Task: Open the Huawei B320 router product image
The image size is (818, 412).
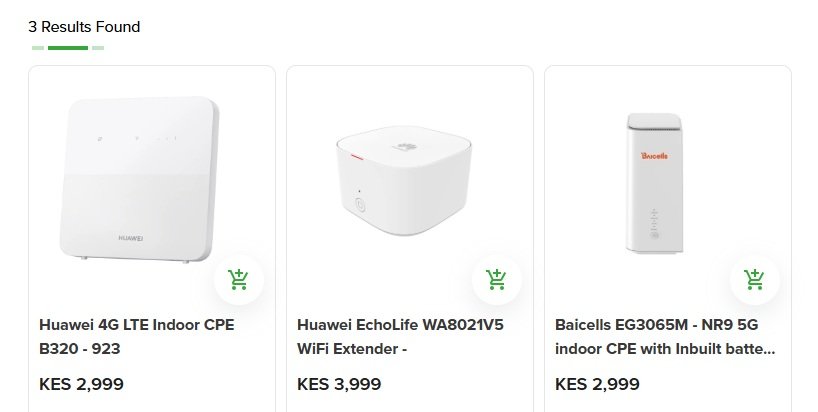Action: point(139,179)
